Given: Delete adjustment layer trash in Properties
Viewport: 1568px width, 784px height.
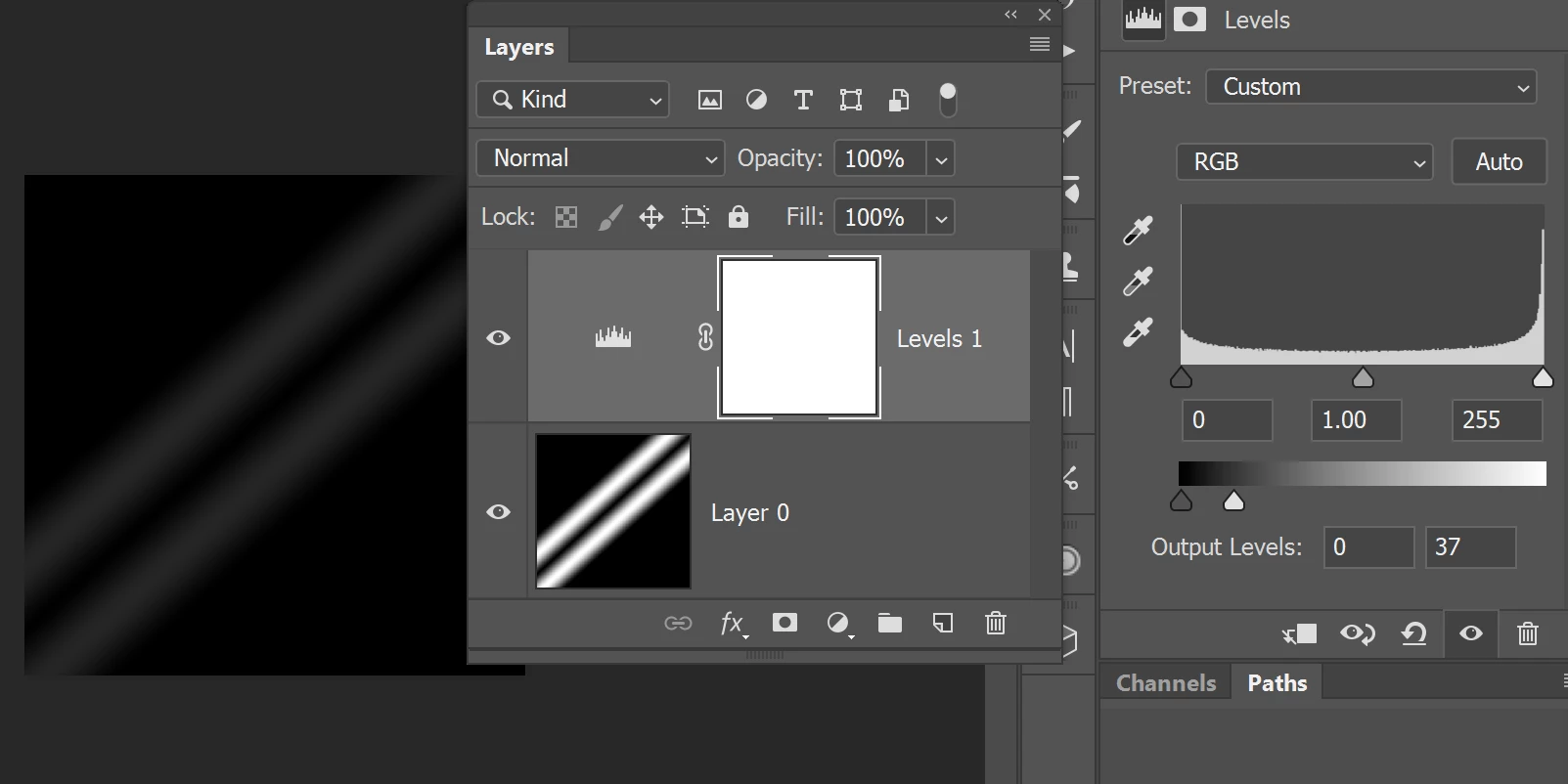Looking at the screenshot, I should pos(1528,633).
